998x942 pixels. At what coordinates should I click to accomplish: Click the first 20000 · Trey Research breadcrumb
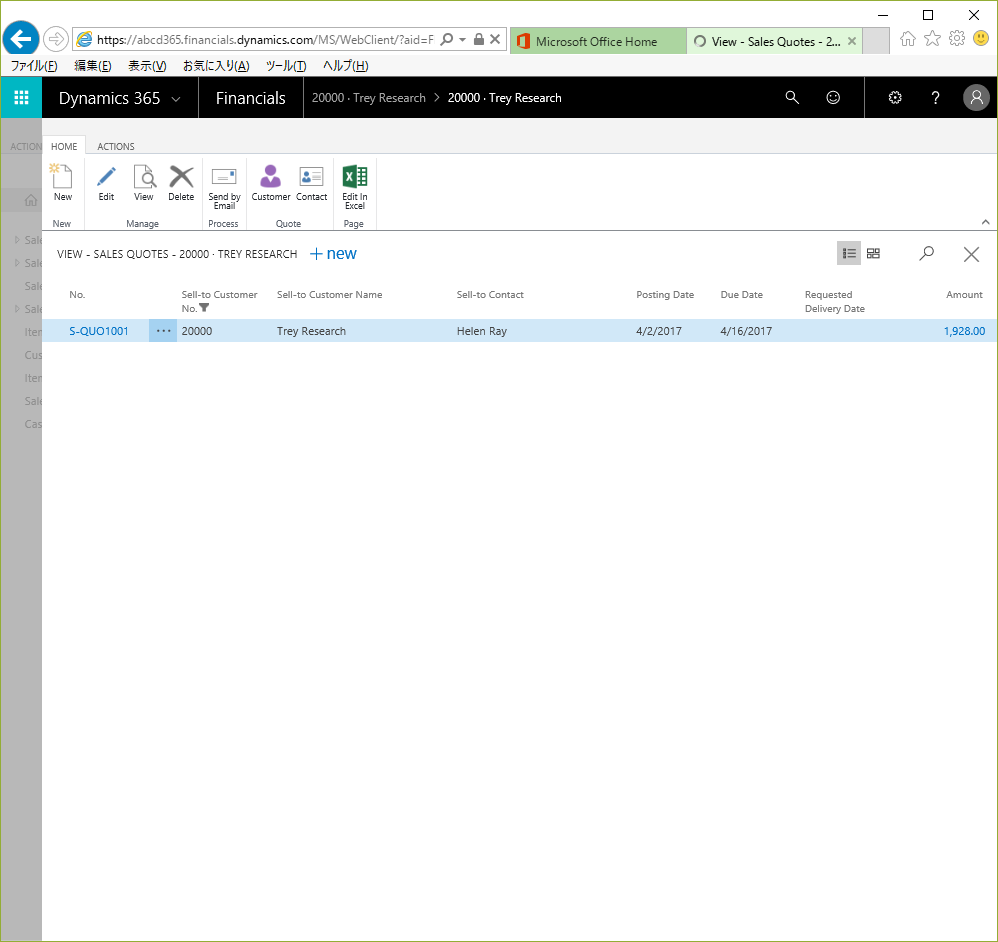pyautogui.click(x=369, y=98)
